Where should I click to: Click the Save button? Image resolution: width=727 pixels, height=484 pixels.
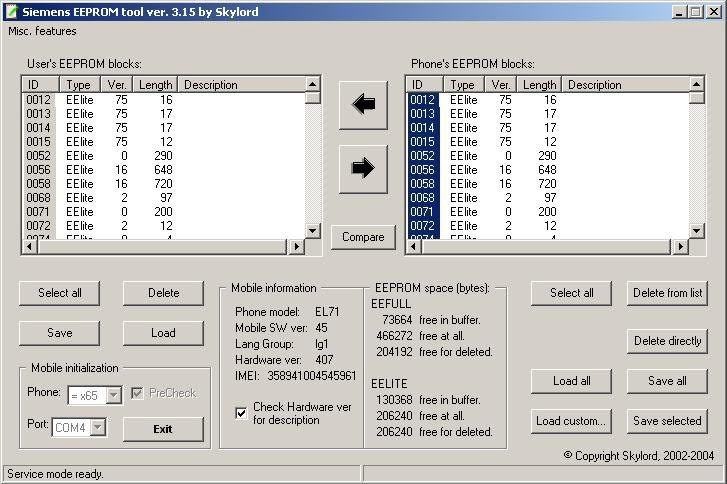(59, 333)
